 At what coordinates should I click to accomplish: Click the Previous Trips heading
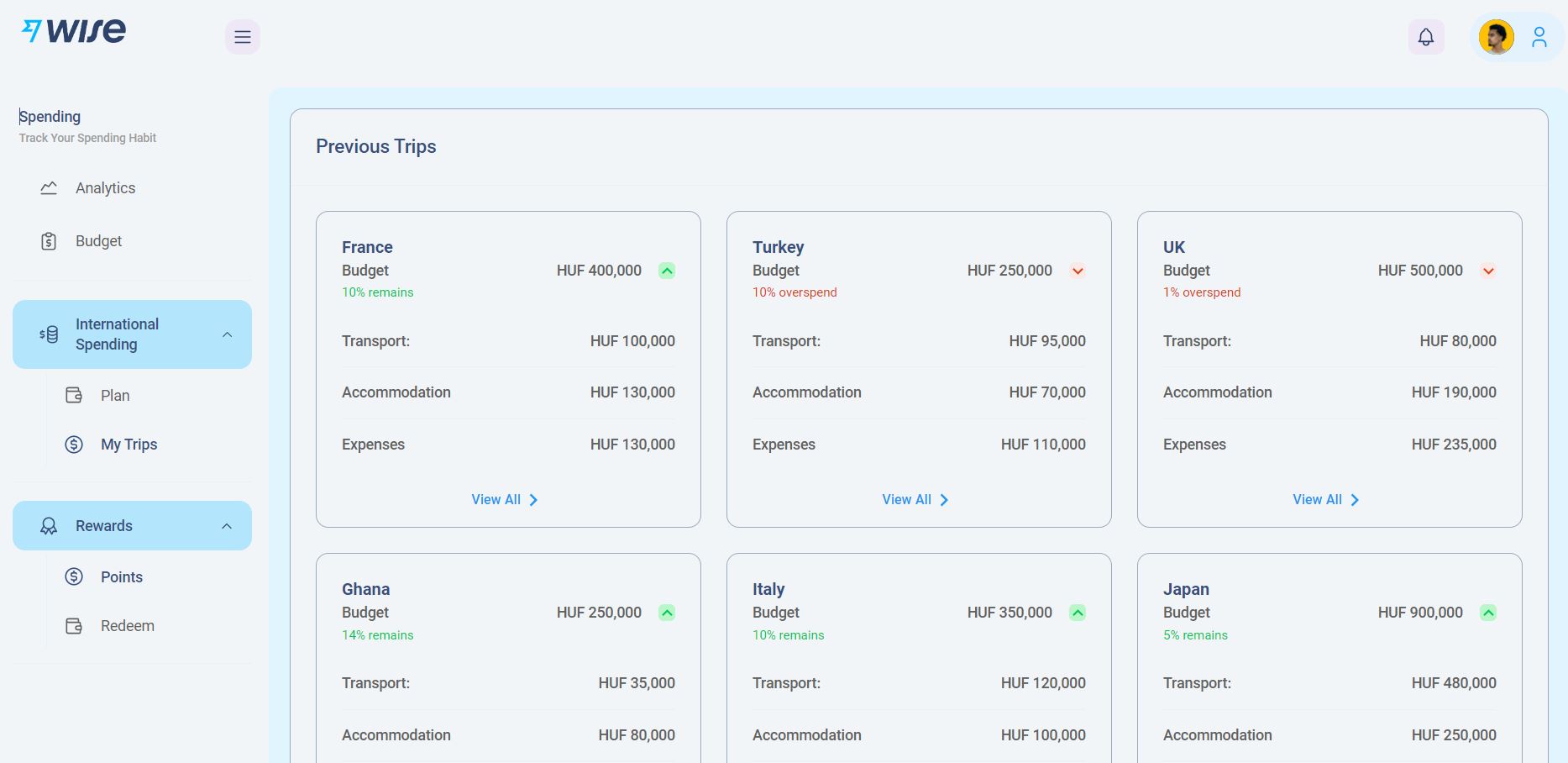pyautogui.click(x=376, y=146)
